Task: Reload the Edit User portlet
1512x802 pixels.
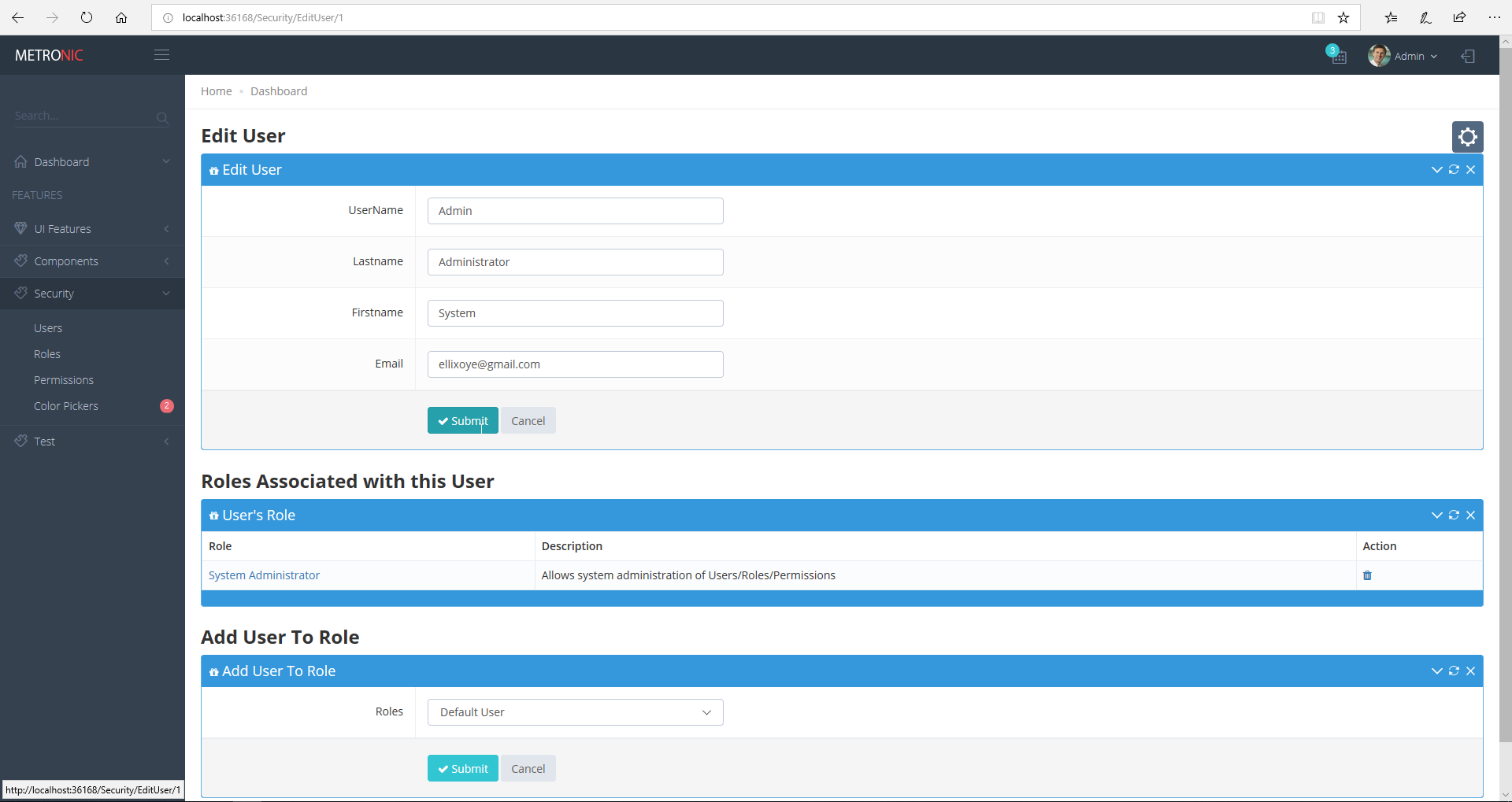Action: (1454, 169)
